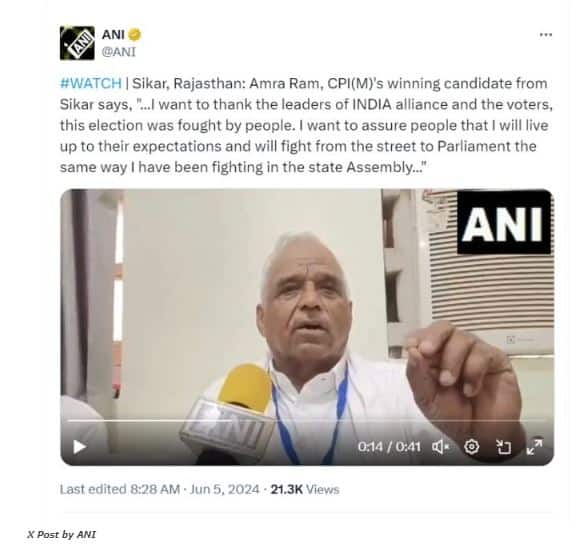Click the gold verified badge next to ANI

134,35
